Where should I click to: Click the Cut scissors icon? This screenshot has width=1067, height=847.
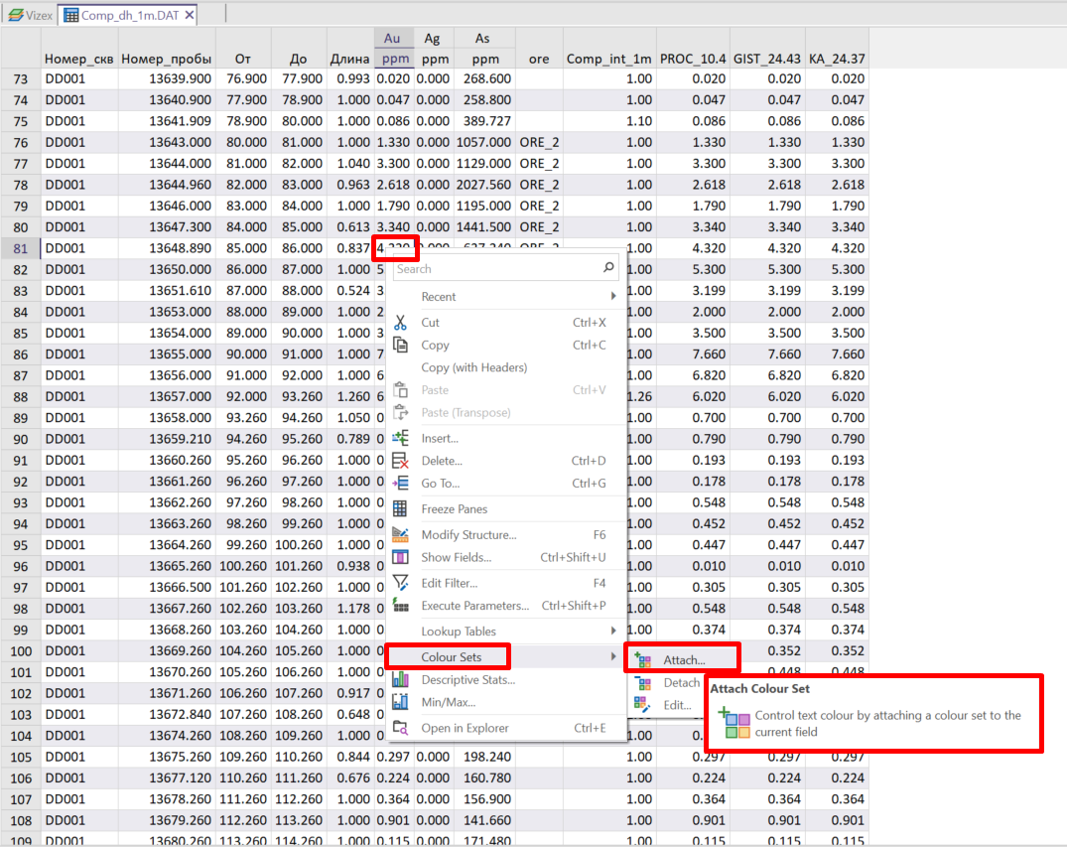pyautogui.click(x=401, y=323)
